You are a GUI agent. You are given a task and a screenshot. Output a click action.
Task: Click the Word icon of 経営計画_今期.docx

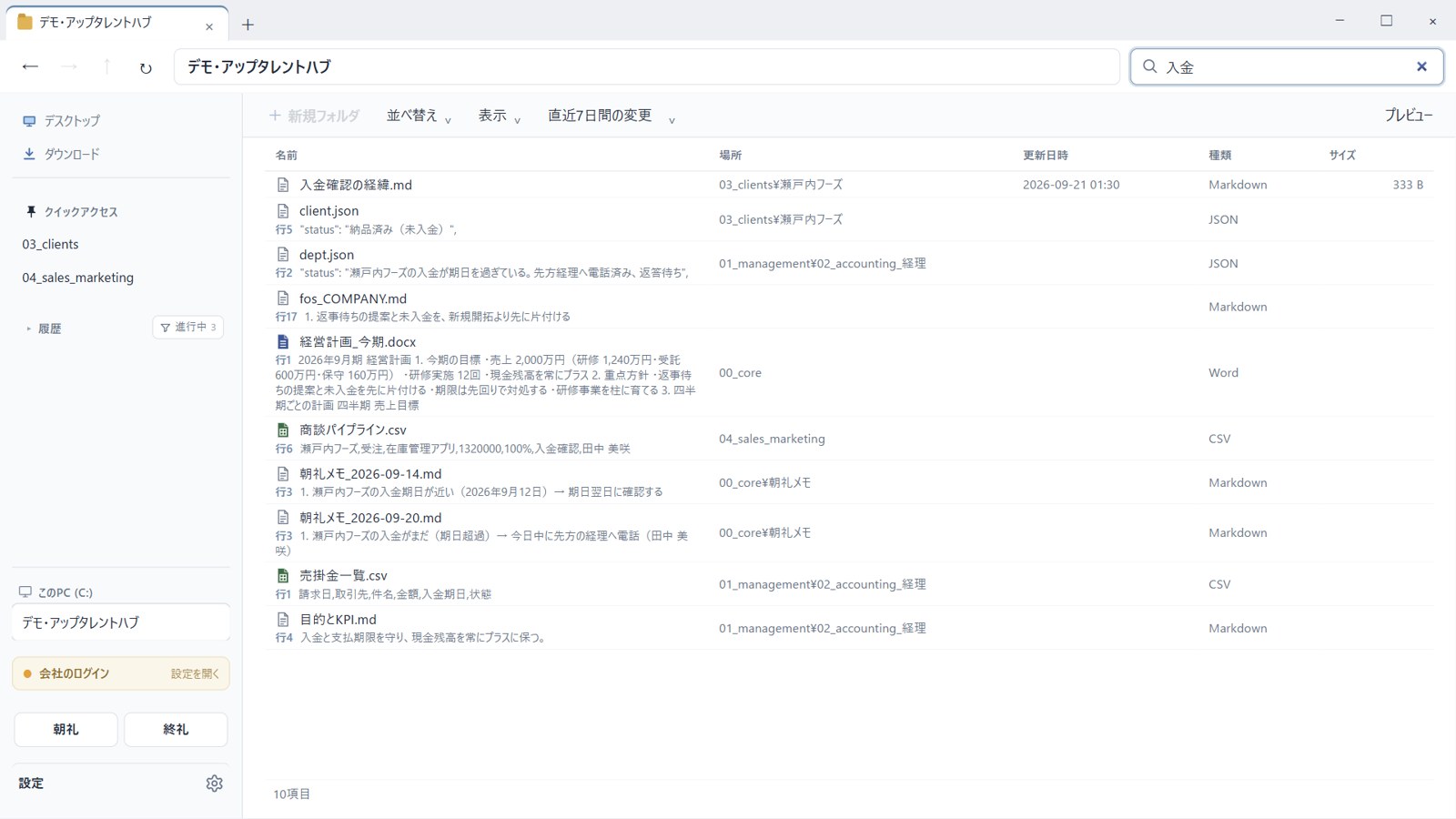click(x=283, y=342)
